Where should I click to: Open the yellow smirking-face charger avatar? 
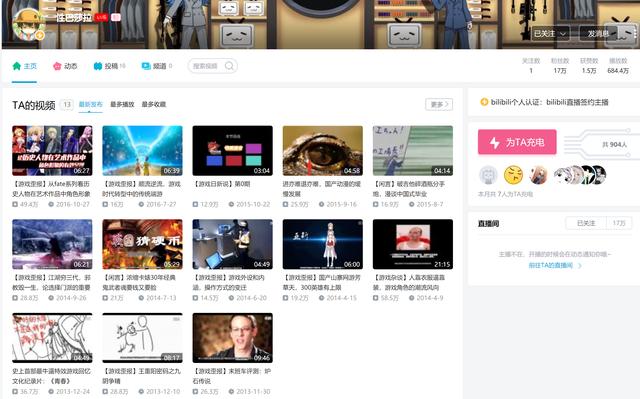point(513,175)
